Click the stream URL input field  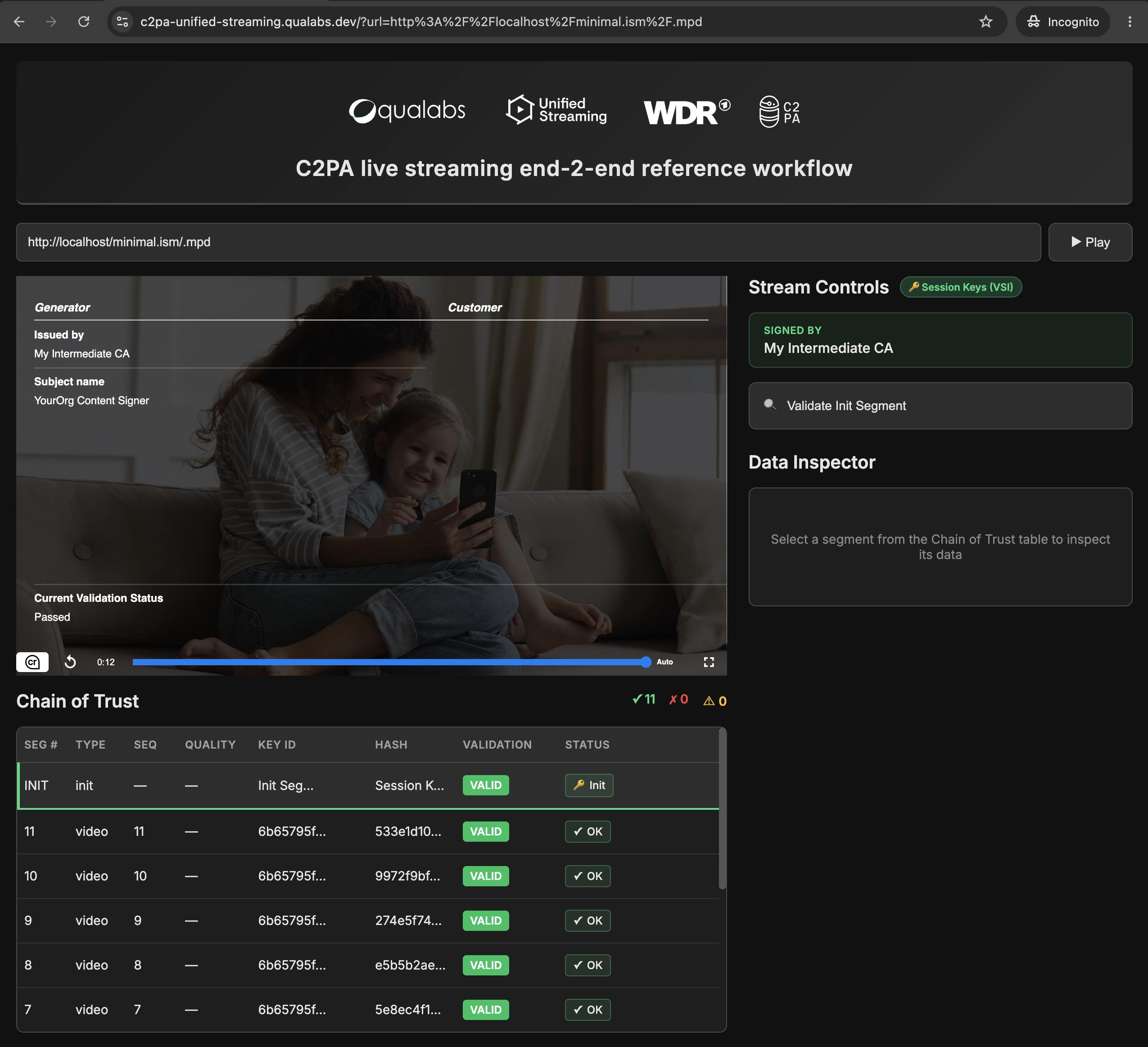click(529, 242)
